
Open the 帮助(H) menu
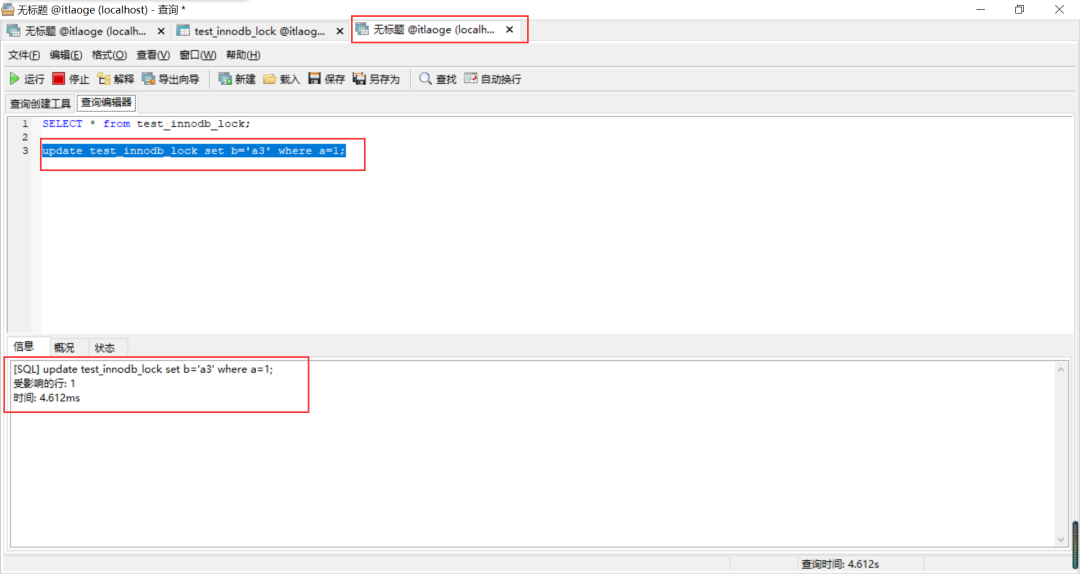click(x=243, y=55)
